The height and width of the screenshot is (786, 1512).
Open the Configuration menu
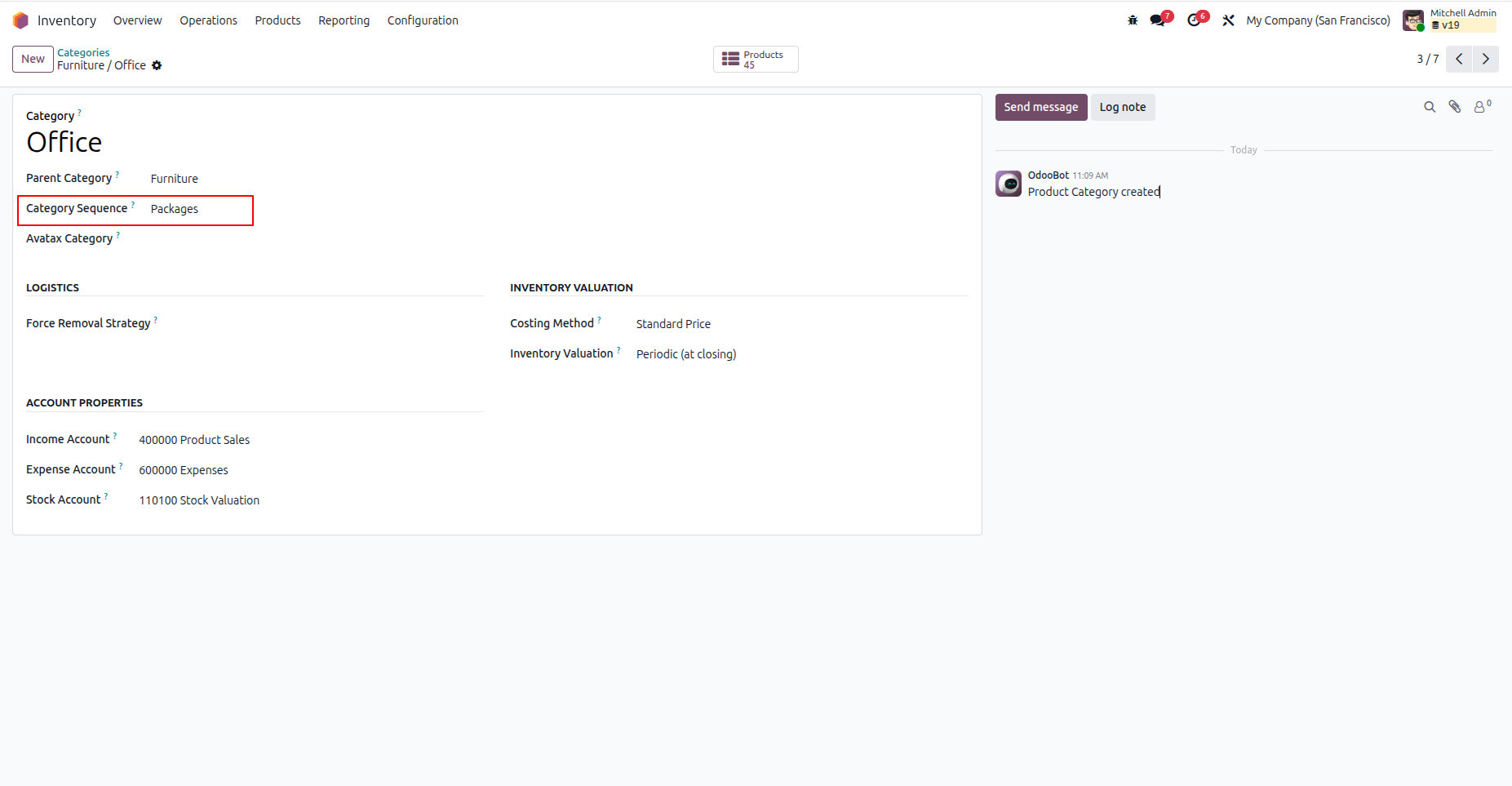coord(423,20)
